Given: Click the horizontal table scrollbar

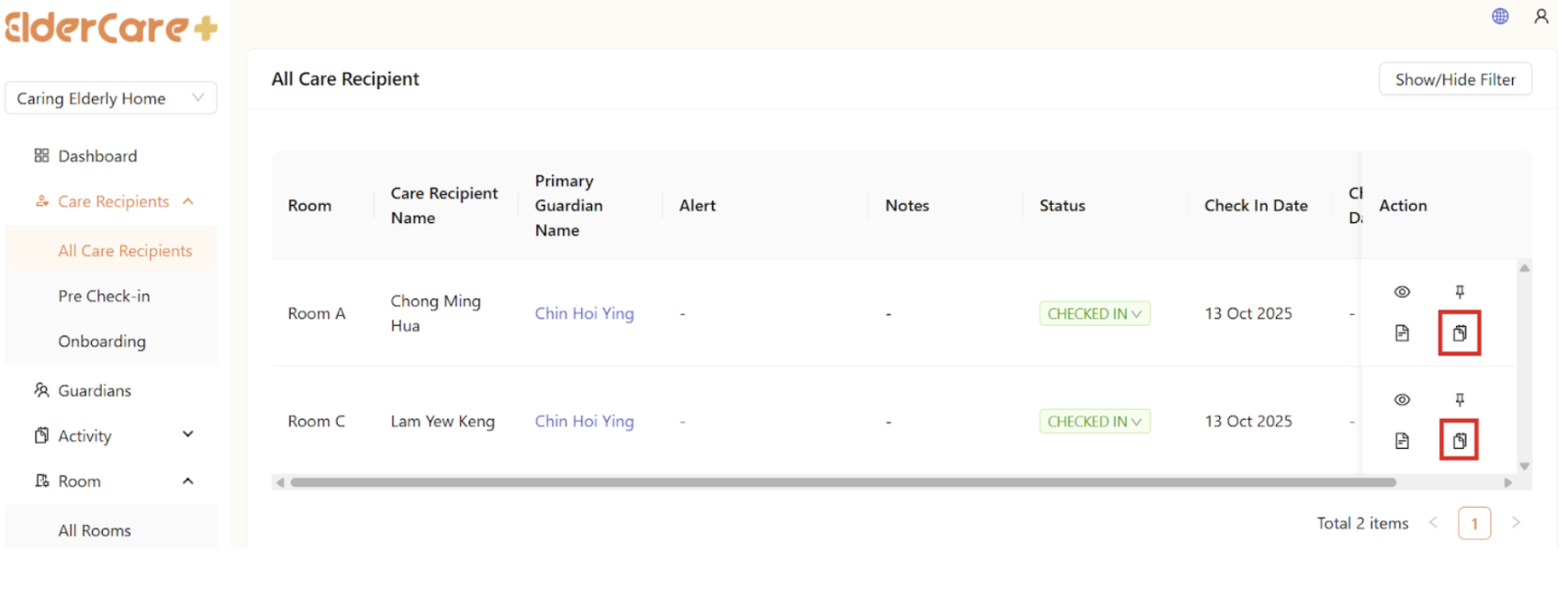Looking at the screenshot, I should tap(842, 482).
